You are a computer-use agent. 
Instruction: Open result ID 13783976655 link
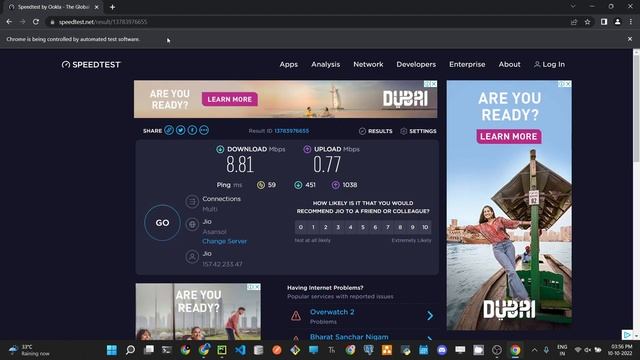tap(291, 131)
